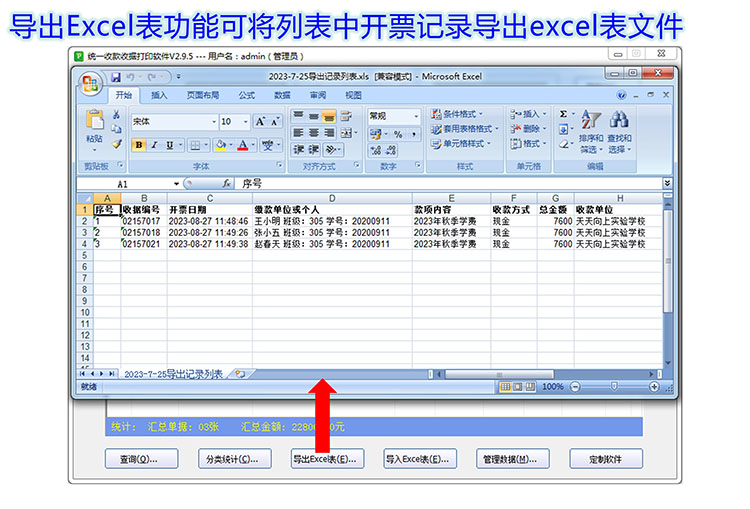The image size is (750, 509).
Task: Click the Save icon in quick access toolbar
Action: 116,76
